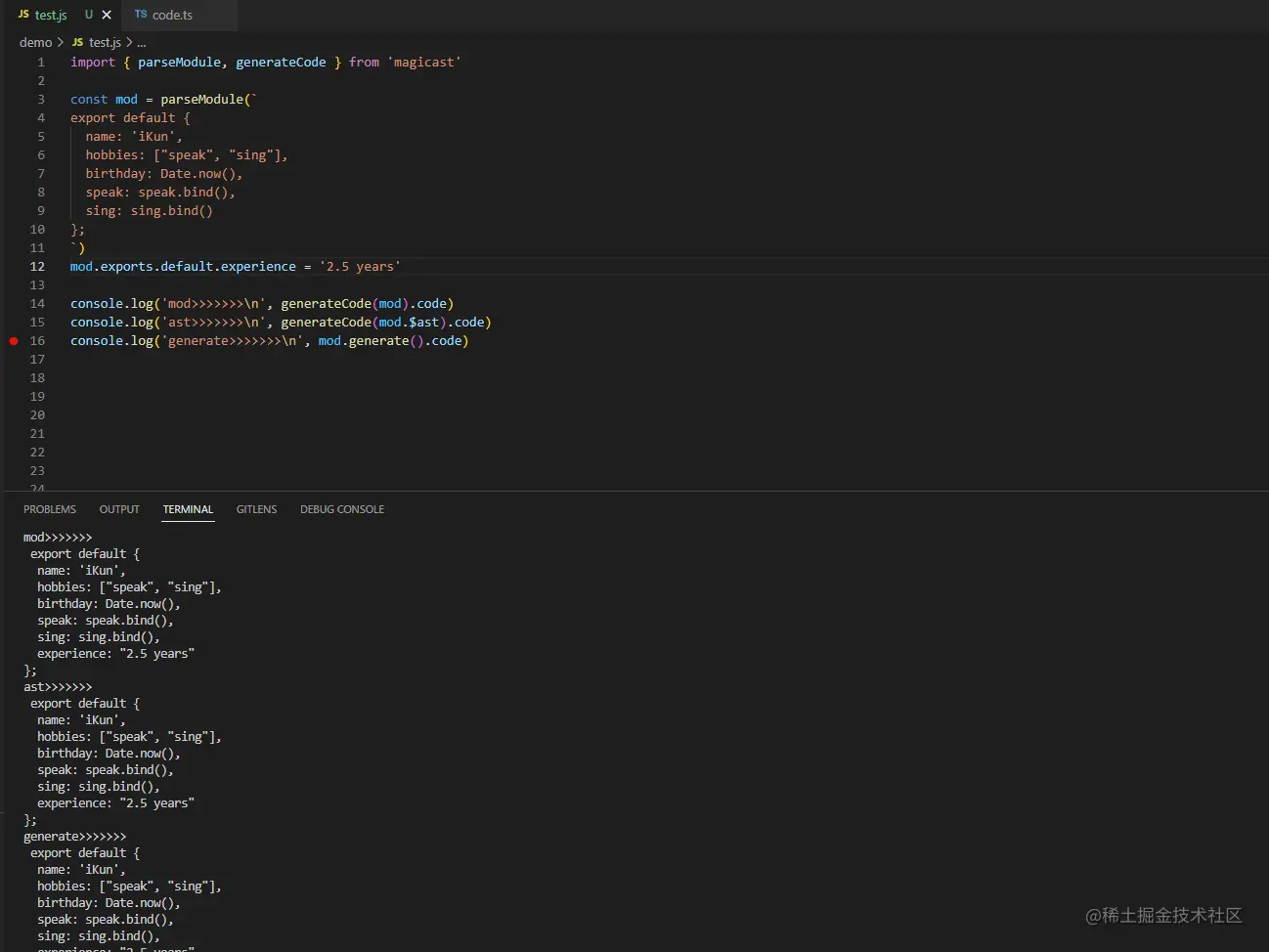Click generateCode(mod).code on line 14

[x=364, y=304]
